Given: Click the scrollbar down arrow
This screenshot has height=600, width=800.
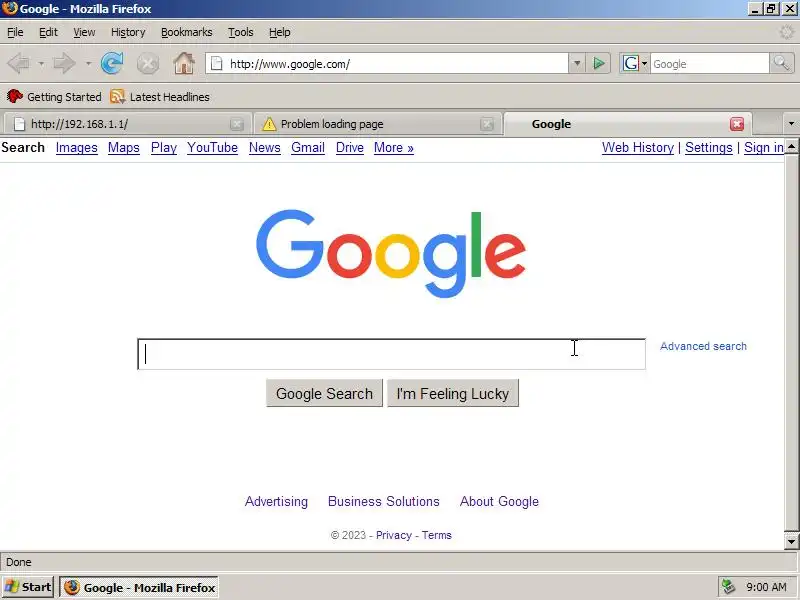Looking at the screenshot, I should click(x=791, y=542).
